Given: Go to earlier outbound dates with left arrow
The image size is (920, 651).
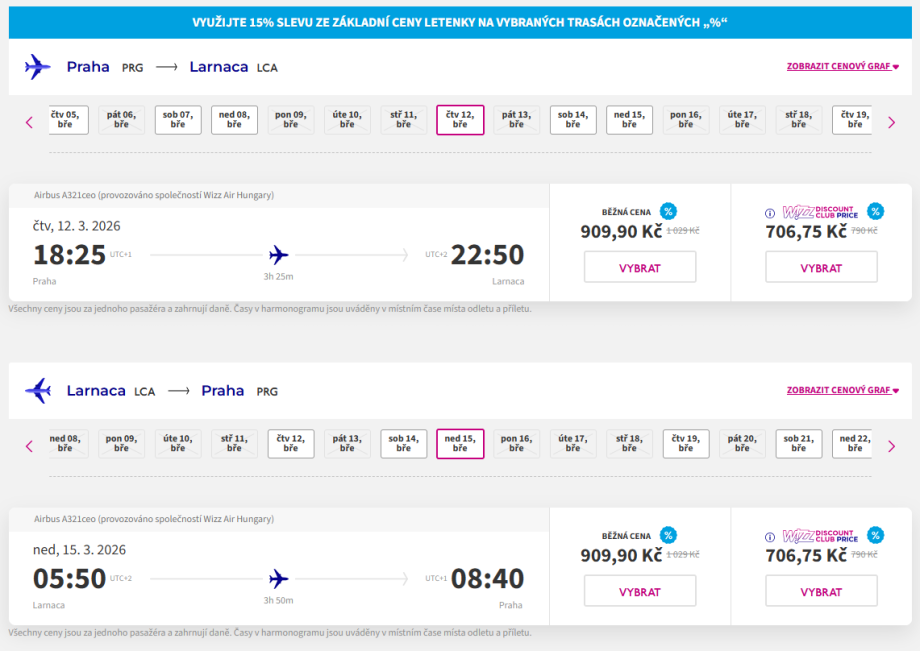Looking at the screenshot, I should click(29, 122).
